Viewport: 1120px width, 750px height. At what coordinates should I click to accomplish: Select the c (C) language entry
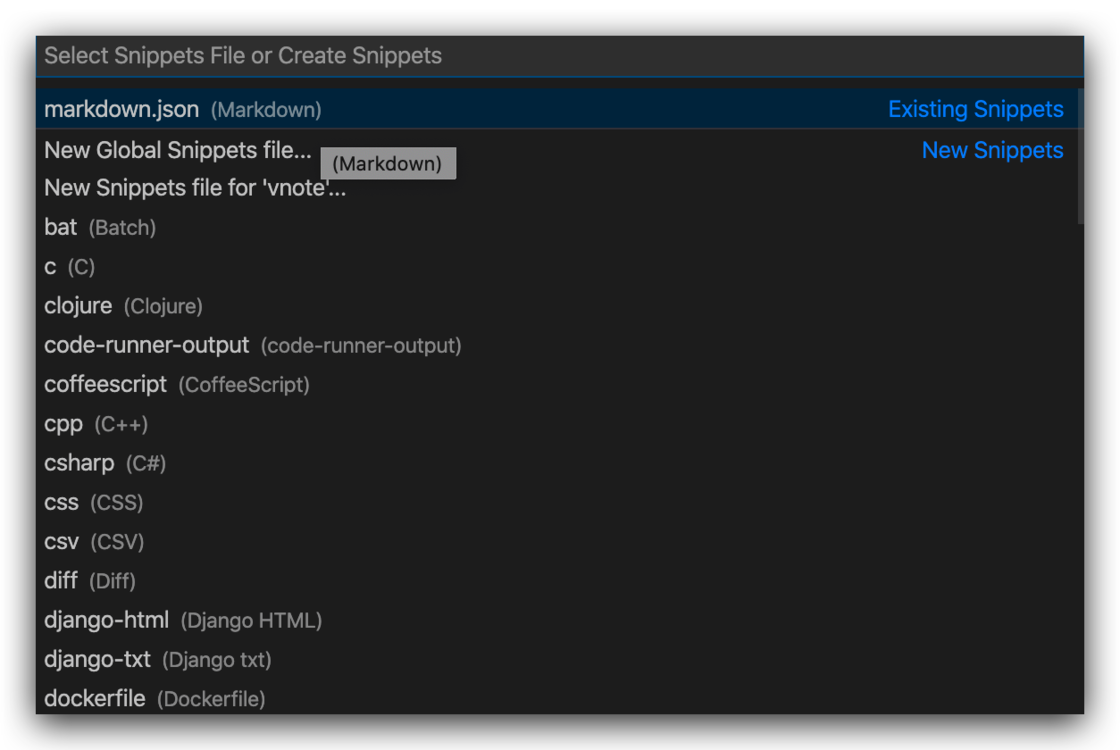click(x=70, y=267)
